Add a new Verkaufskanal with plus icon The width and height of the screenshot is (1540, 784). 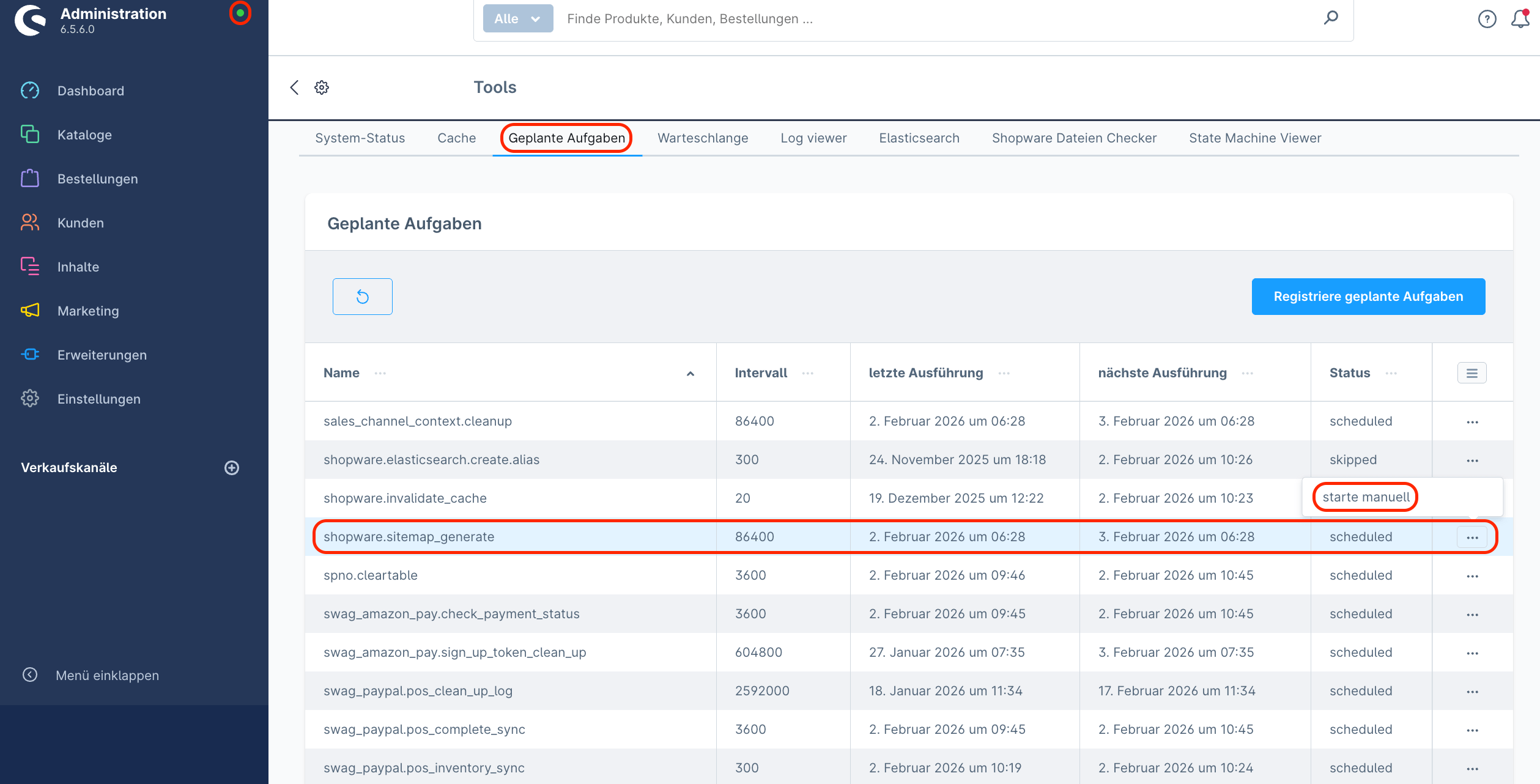(x=232, y=468)
